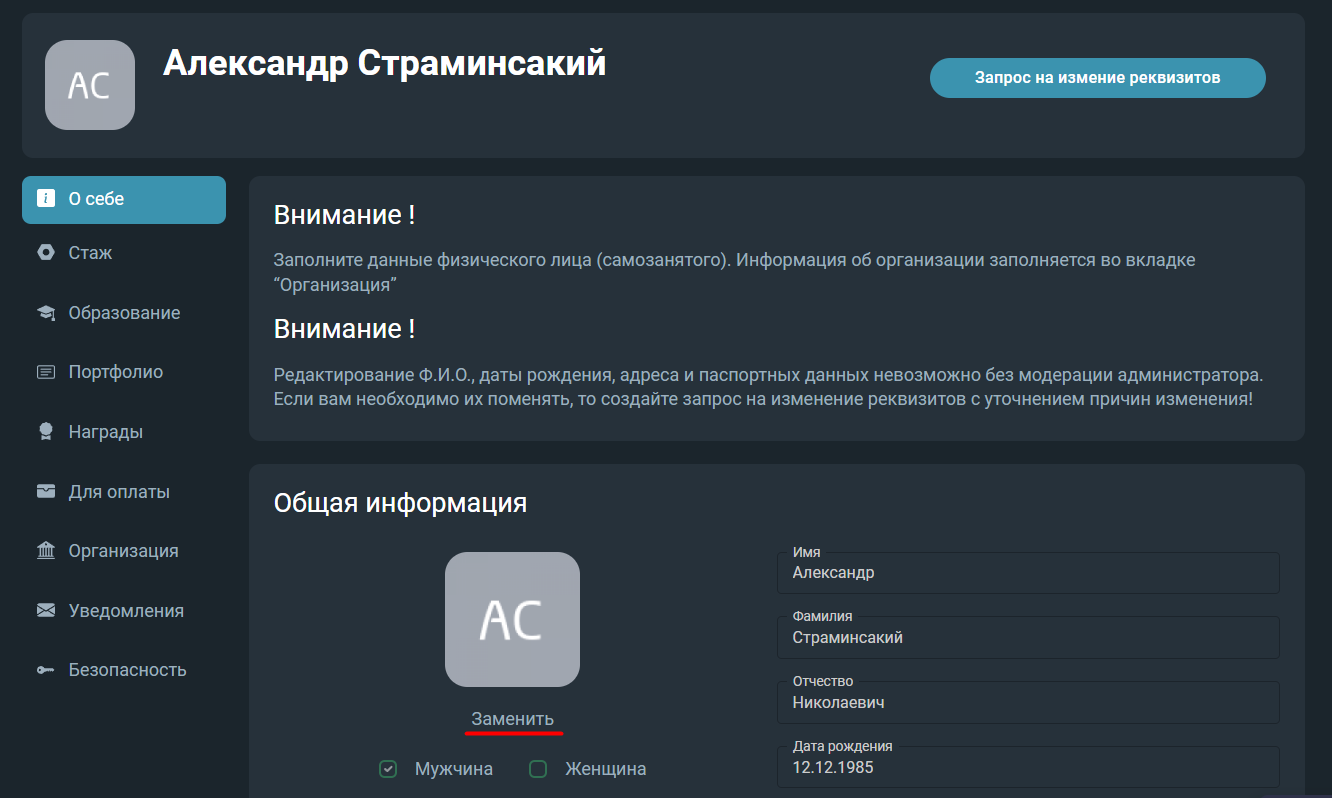Click the graduation cap icon beside Образование

[x=45, y=313]
